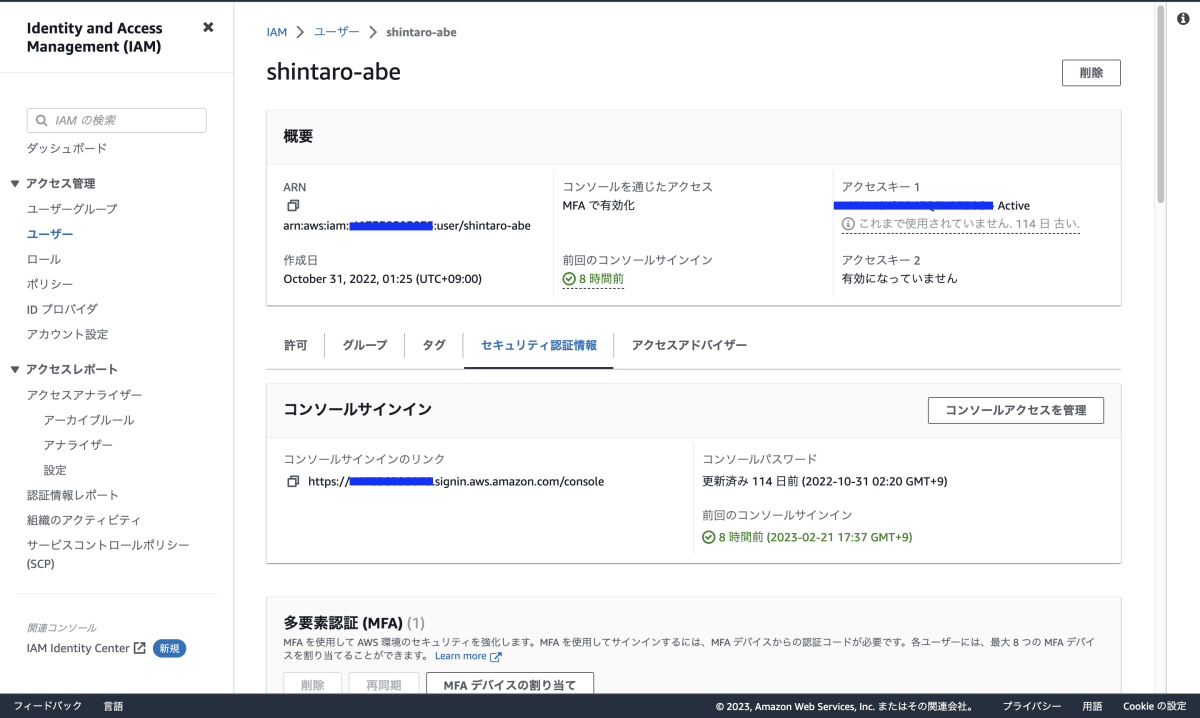The height and width of the screenshot is (718, 1200).
Task: Click これまで使用されていません, 114 日 古い text
Action: pos(969,224)
